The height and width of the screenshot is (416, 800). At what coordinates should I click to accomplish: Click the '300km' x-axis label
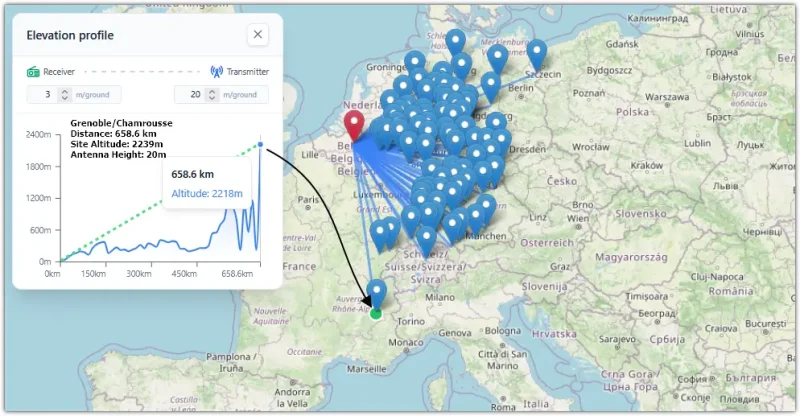139,274
